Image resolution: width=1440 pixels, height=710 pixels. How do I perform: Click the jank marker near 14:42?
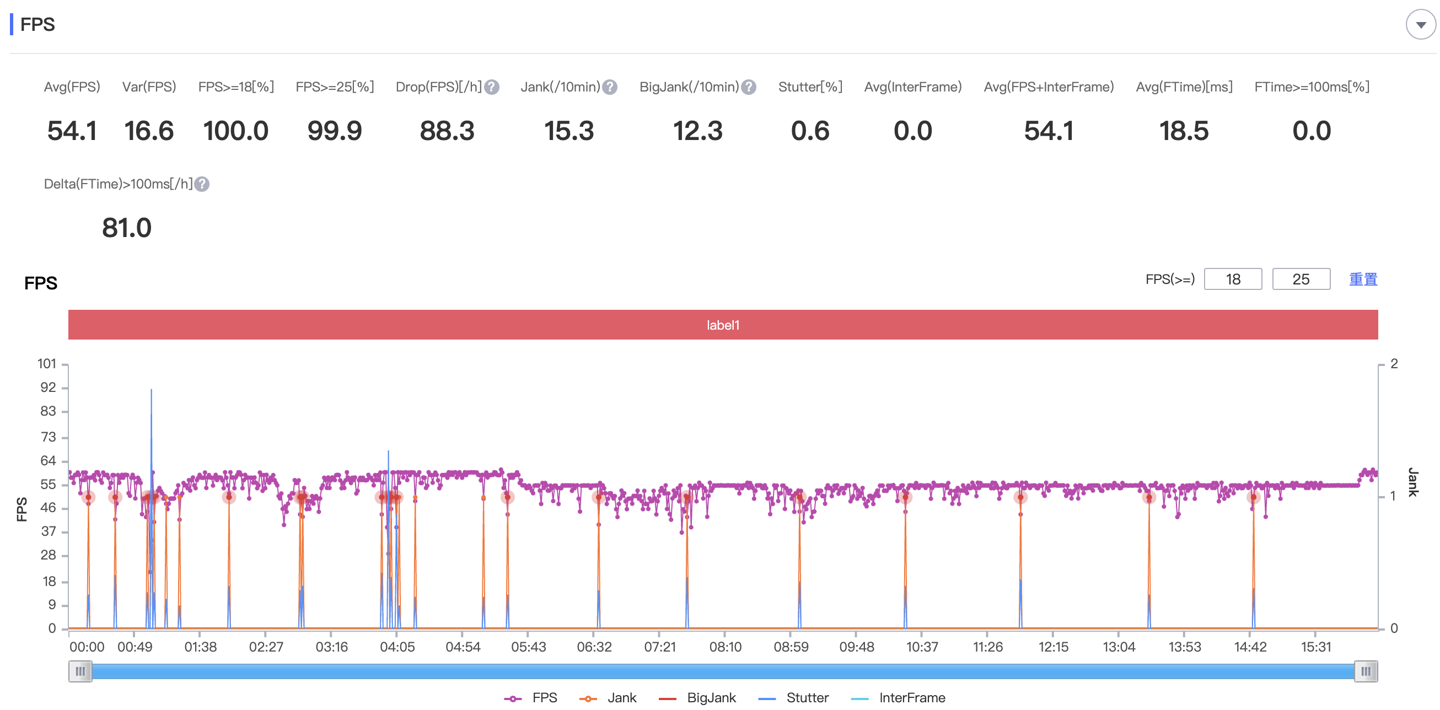1253,497
